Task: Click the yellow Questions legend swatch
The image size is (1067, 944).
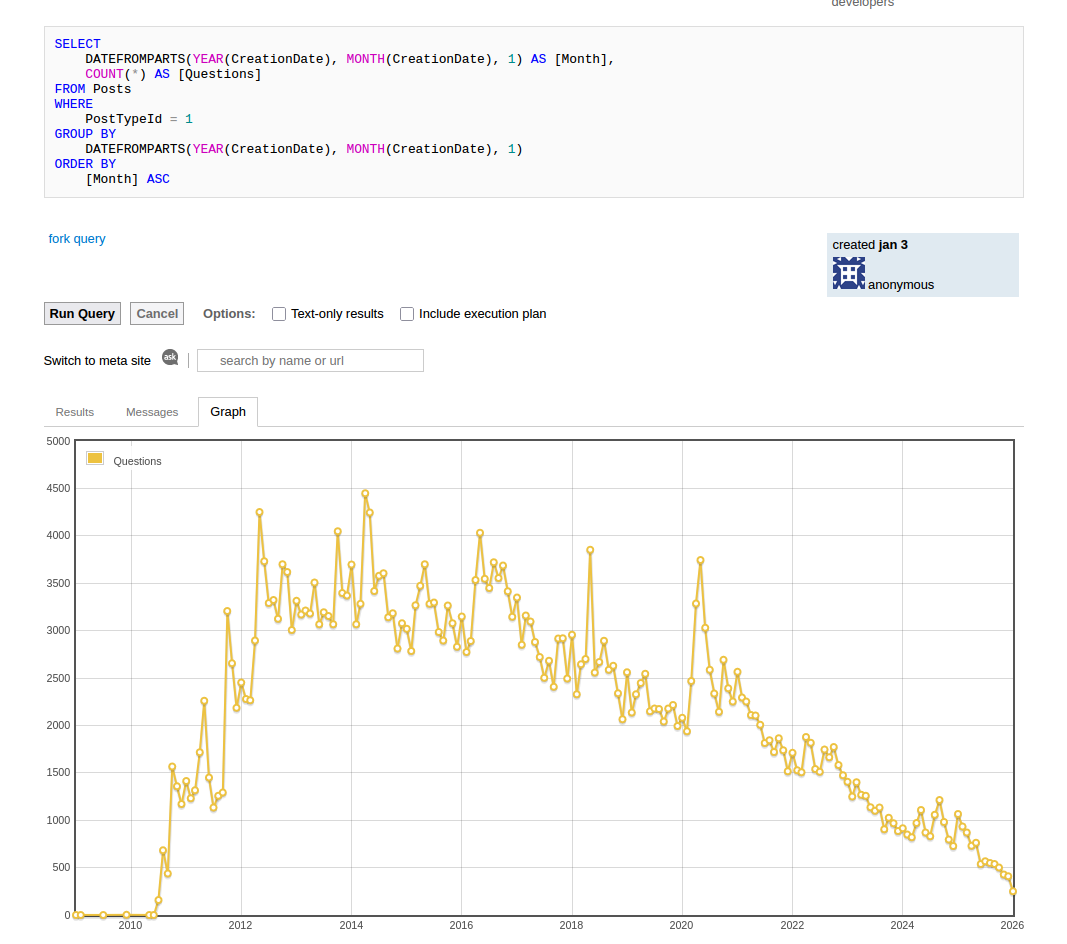Action: [95, 459]
